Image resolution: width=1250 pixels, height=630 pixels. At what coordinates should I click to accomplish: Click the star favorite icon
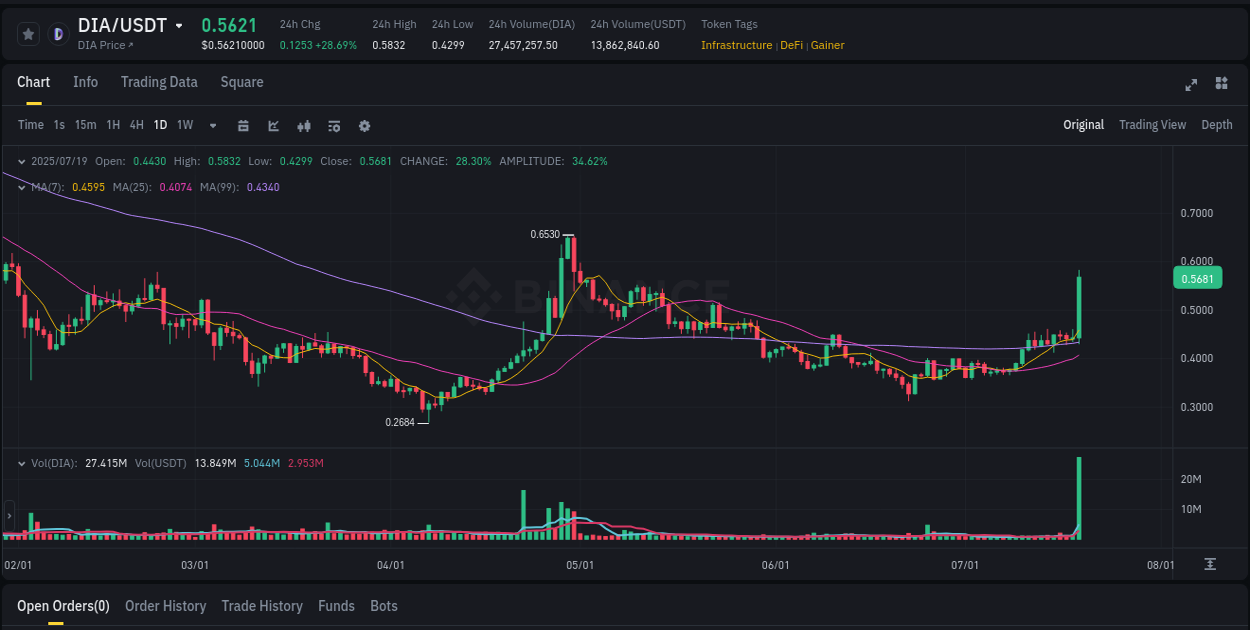click(x=28, y=33)
